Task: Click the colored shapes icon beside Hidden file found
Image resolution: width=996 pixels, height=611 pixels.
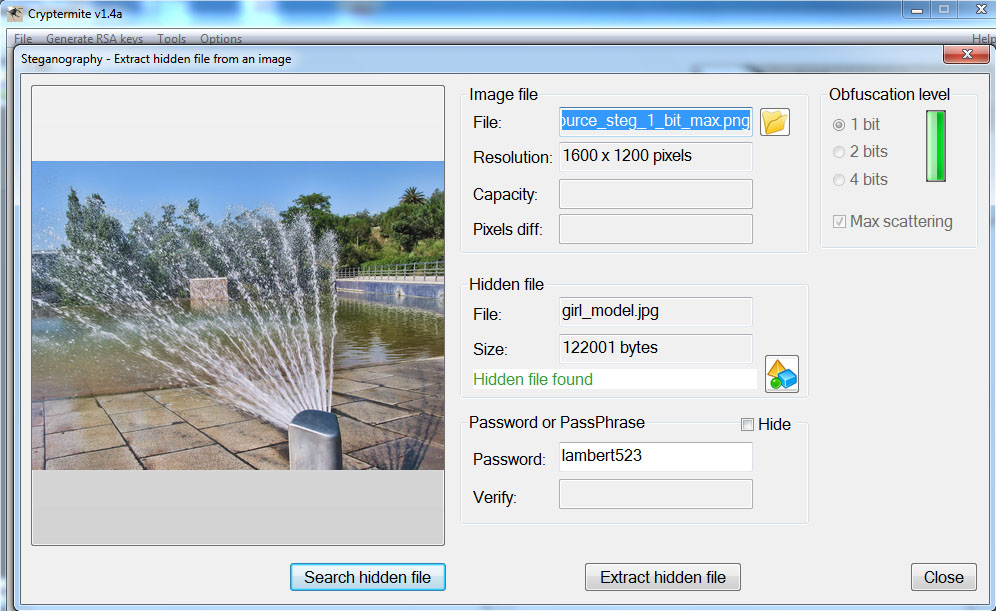Action: coord(781,374)
